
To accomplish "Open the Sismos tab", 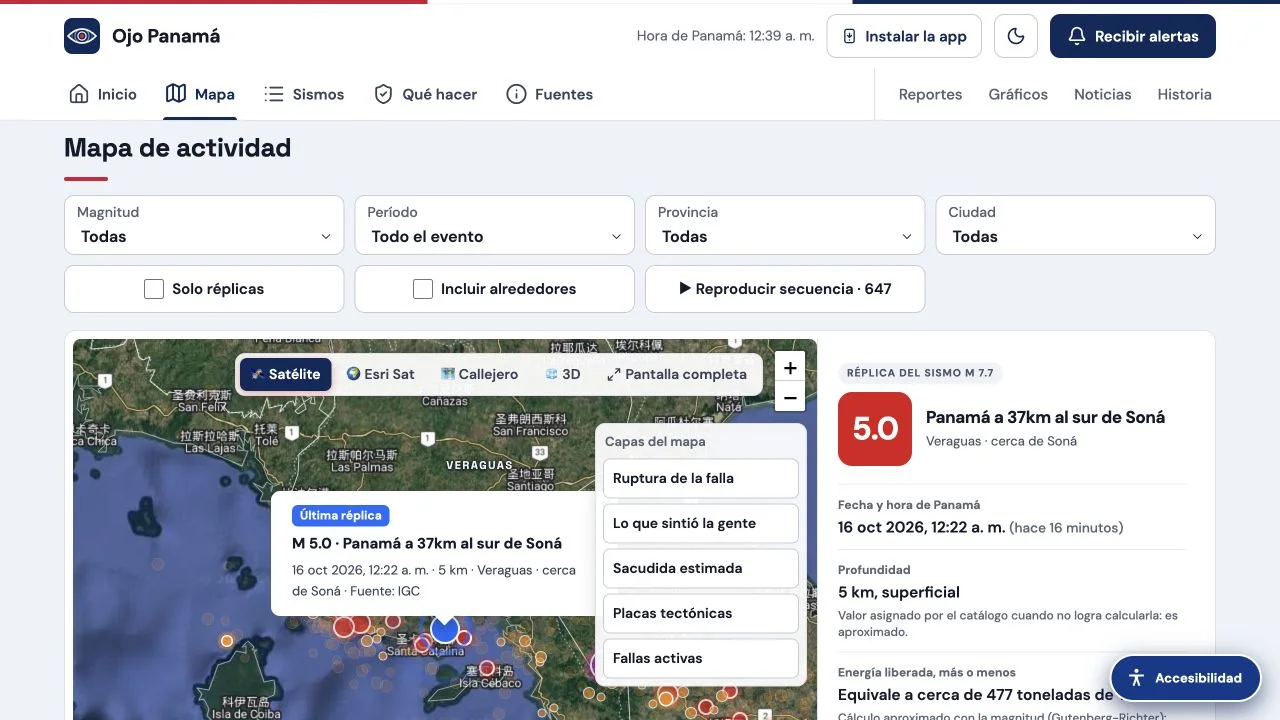I will (304, 94).
